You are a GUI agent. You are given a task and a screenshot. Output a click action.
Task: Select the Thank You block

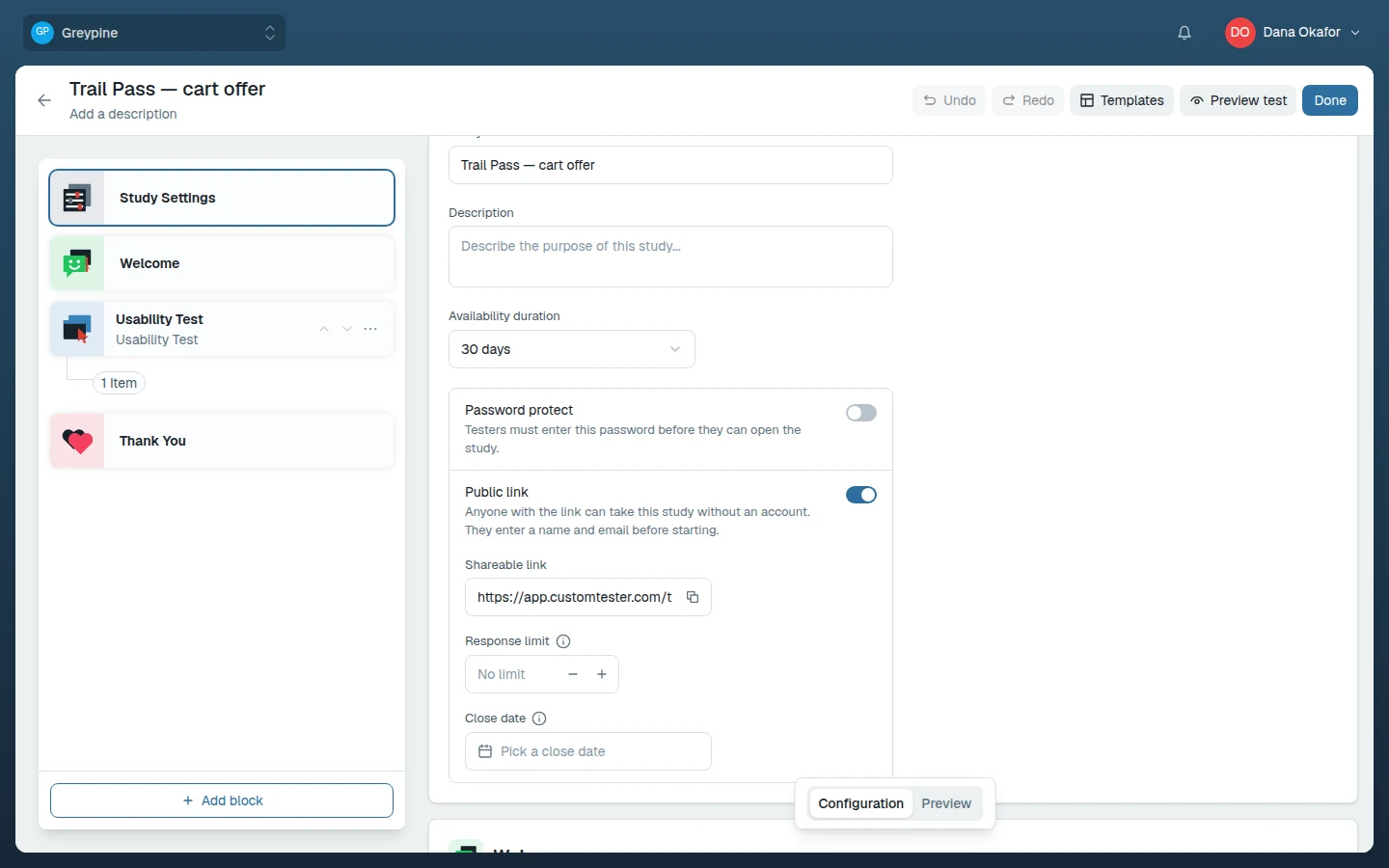tap(222, 441)
